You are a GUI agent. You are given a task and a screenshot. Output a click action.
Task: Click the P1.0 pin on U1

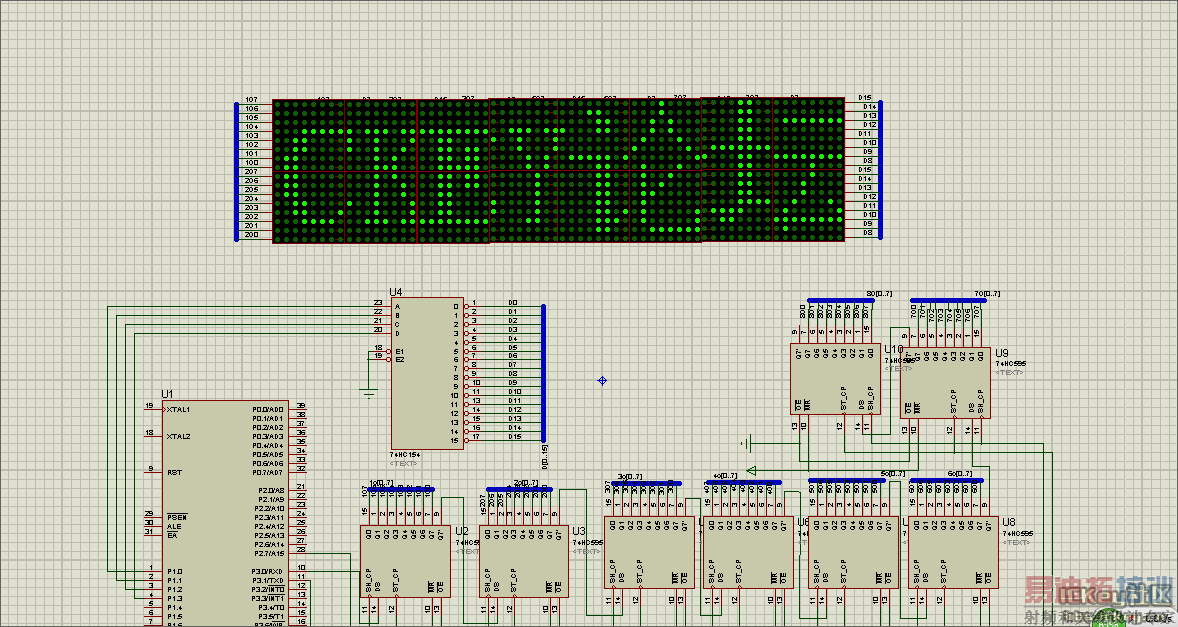click(174, 571)
